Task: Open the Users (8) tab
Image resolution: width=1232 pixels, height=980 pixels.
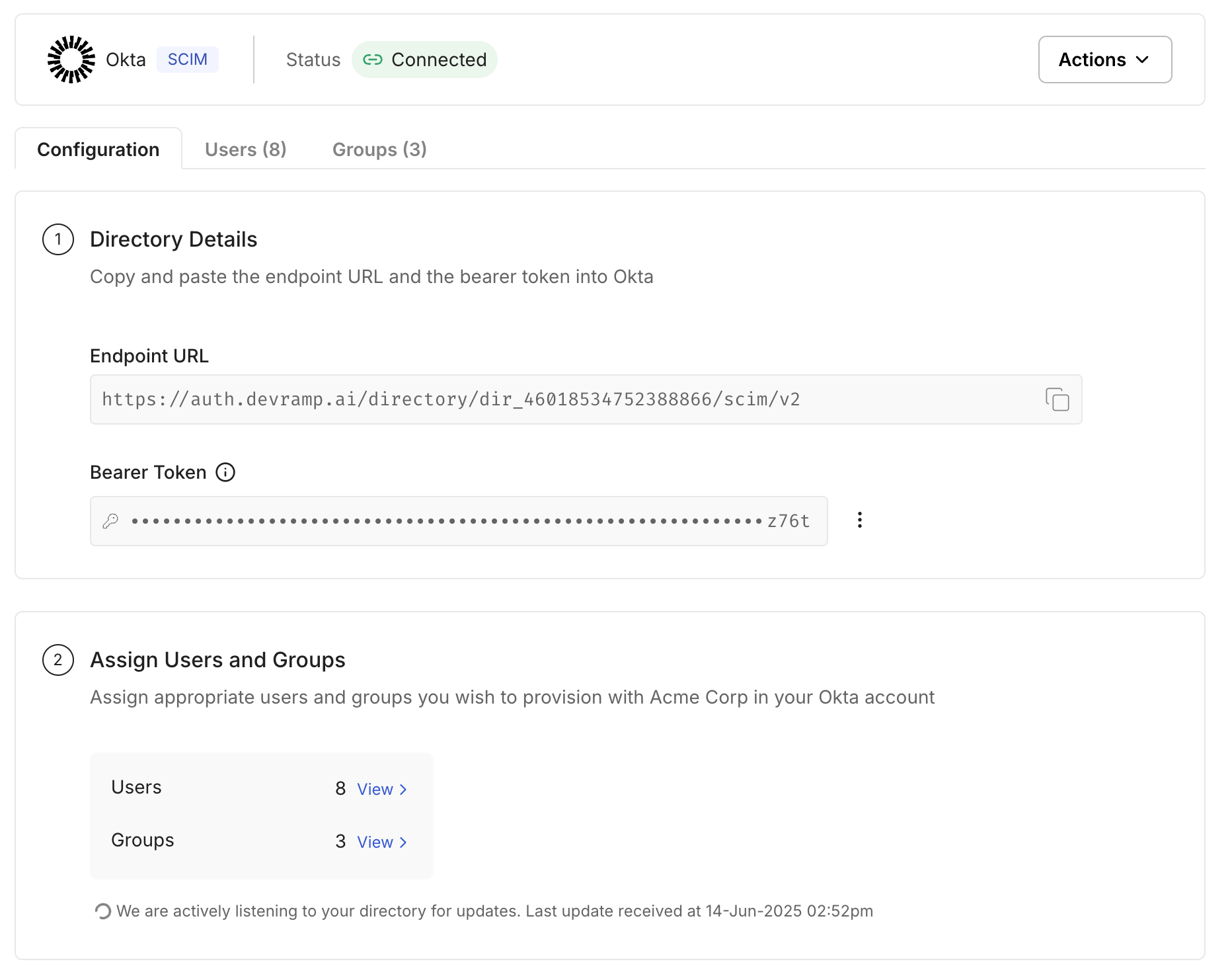Action: pyautogui.click(x=245, y=149)
